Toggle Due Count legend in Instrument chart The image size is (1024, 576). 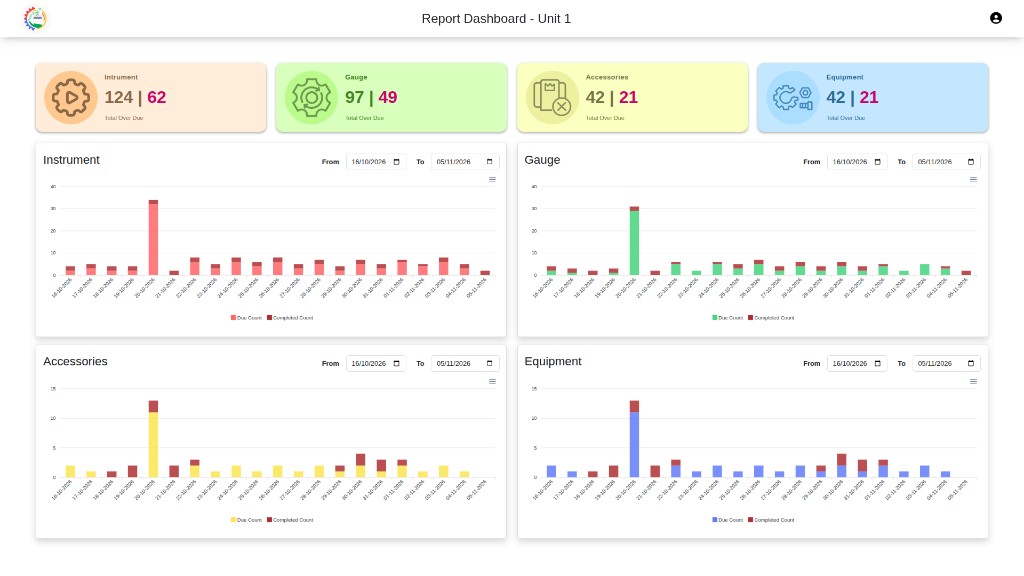(246, 318)
